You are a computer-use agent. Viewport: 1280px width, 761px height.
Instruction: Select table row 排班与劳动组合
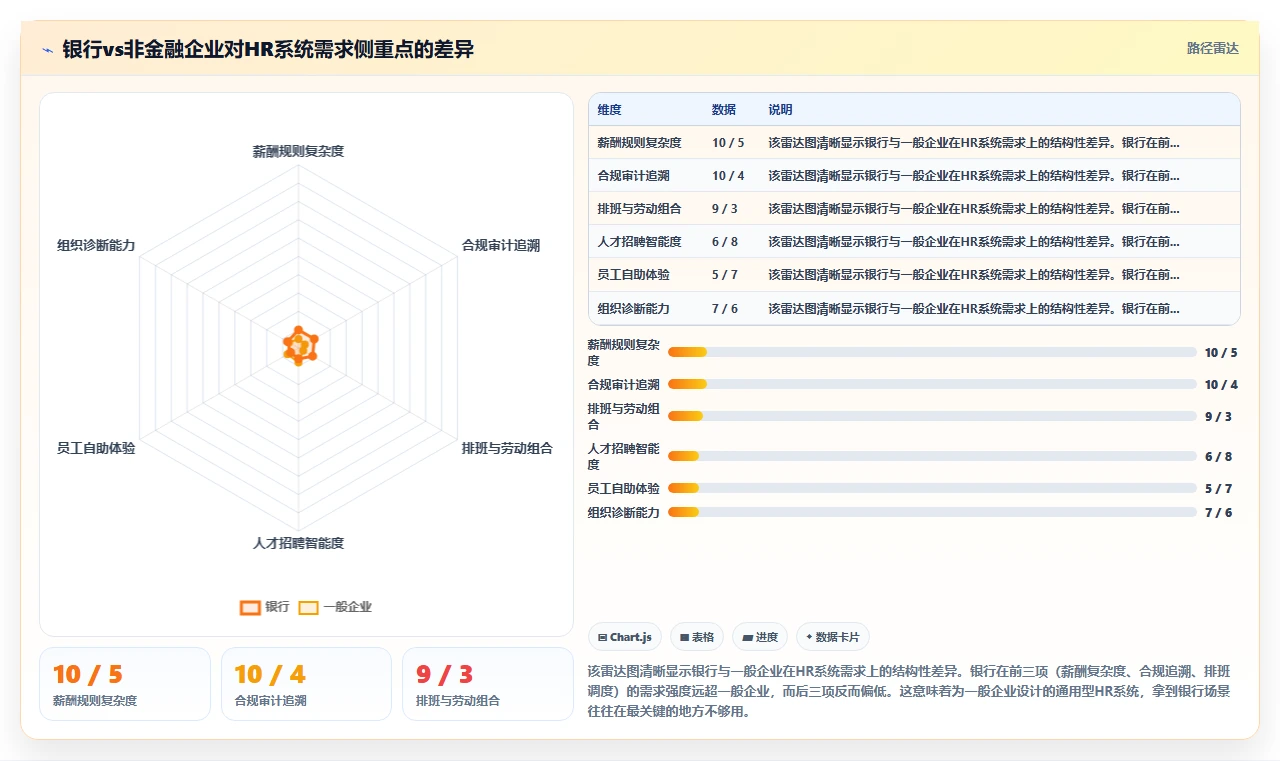[914, 209]
